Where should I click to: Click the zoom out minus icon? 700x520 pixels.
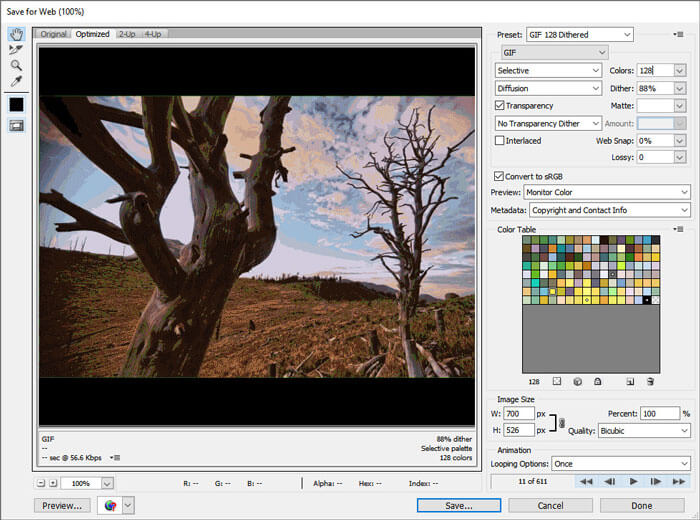[x=41, y=483]
